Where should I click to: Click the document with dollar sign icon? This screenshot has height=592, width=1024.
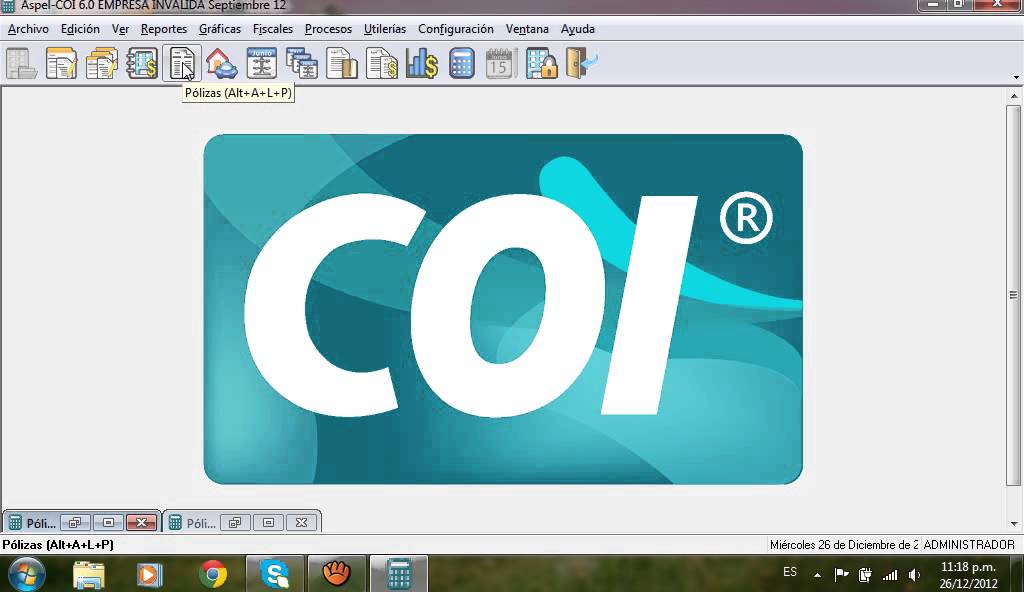pyautogui.click(x=381, y=63)
